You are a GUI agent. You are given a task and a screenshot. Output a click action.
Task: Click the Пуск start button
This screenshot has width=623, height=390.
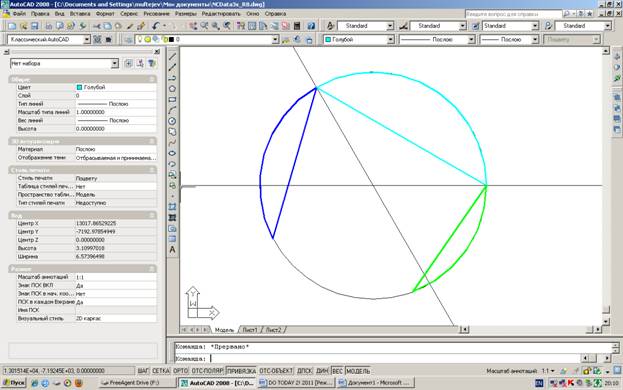pyautogui.click(x=14, y=383)
